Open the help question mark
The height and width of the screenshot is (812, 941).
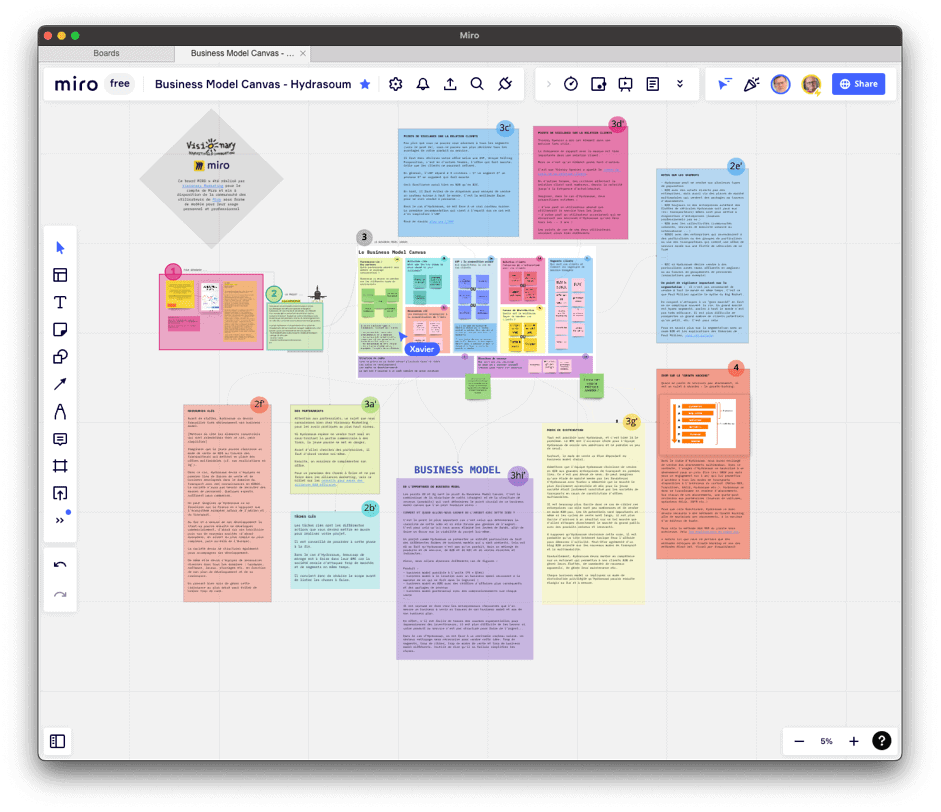881,741
